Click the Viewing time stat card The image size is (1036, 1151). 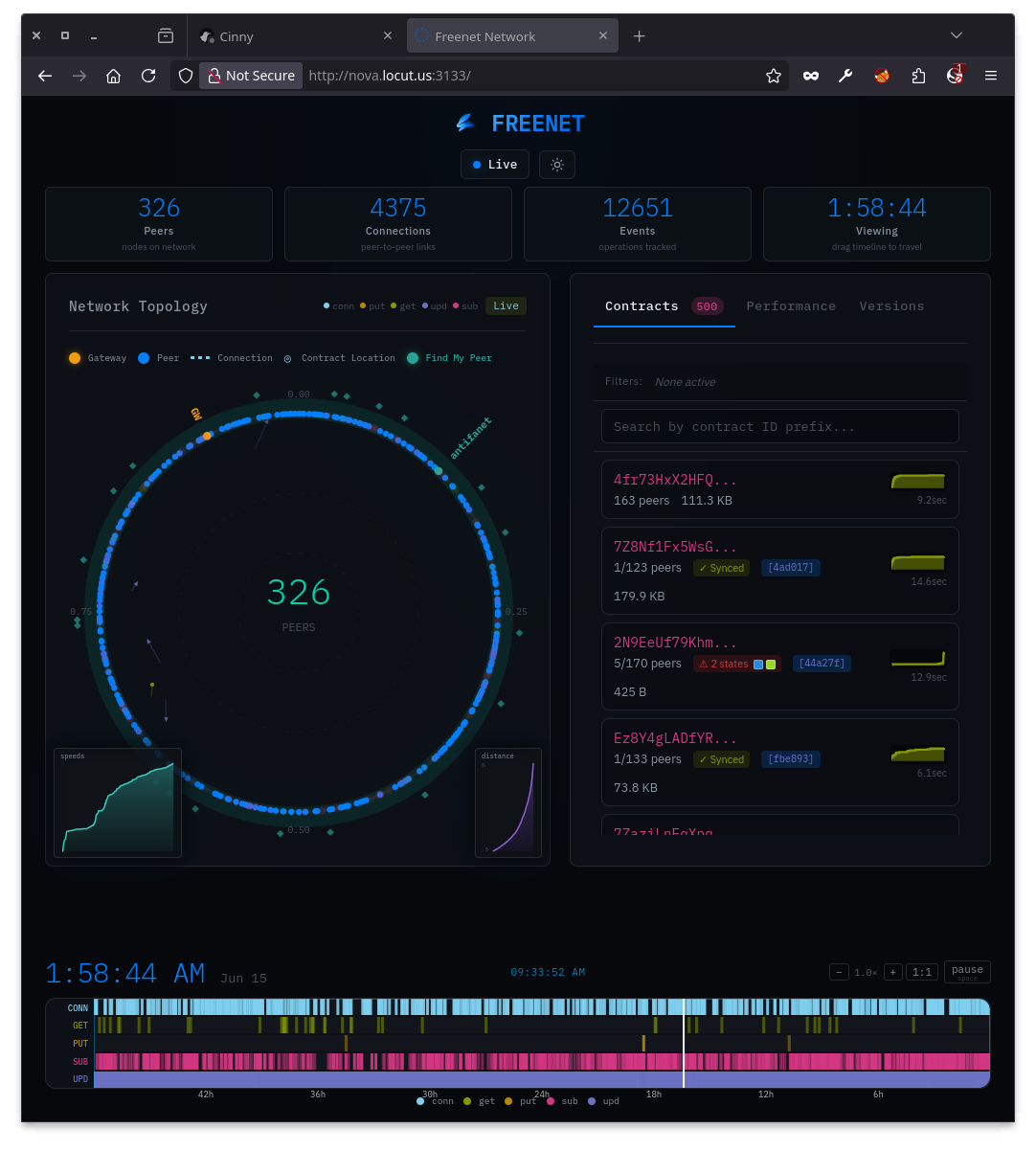tap(877, 224)
